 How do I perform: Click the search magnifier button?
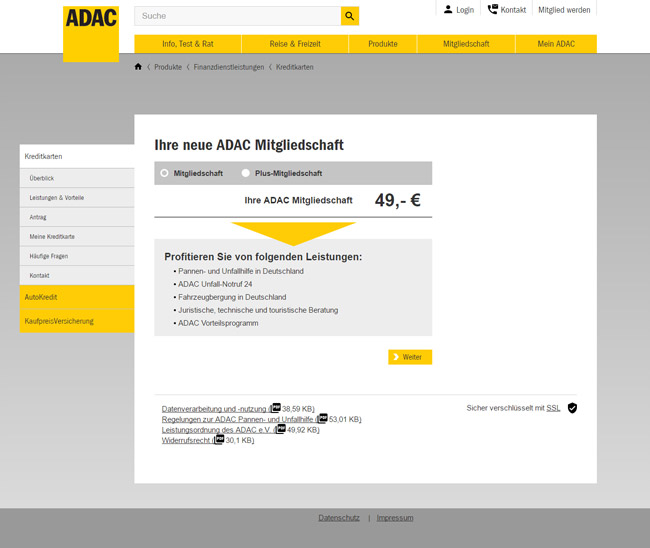[350, 16]
